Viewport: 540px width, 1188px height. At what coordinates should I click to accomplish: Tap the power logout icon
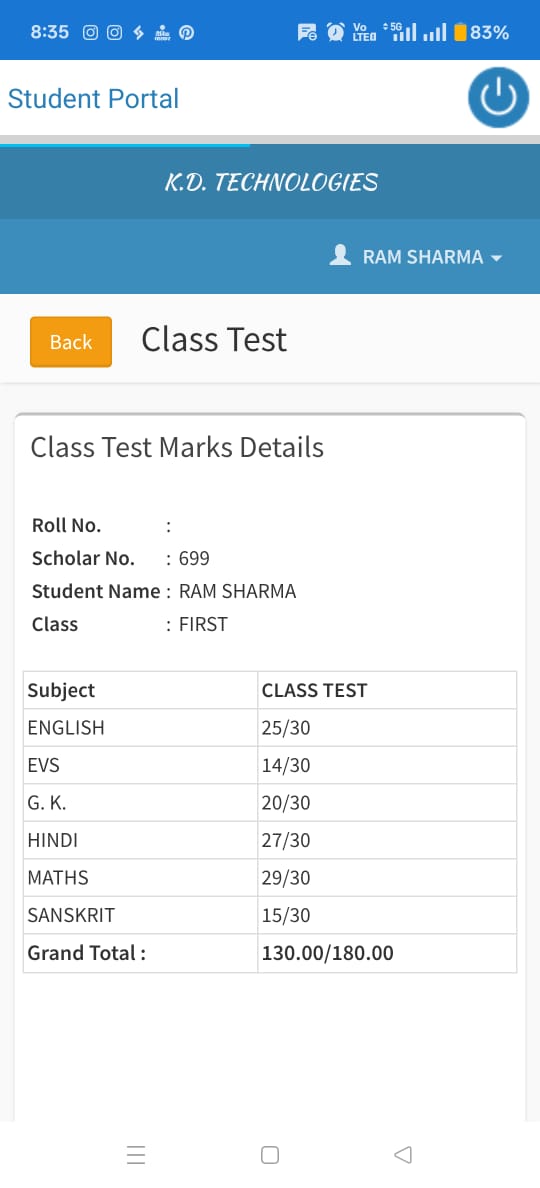[x=498, y=98]
